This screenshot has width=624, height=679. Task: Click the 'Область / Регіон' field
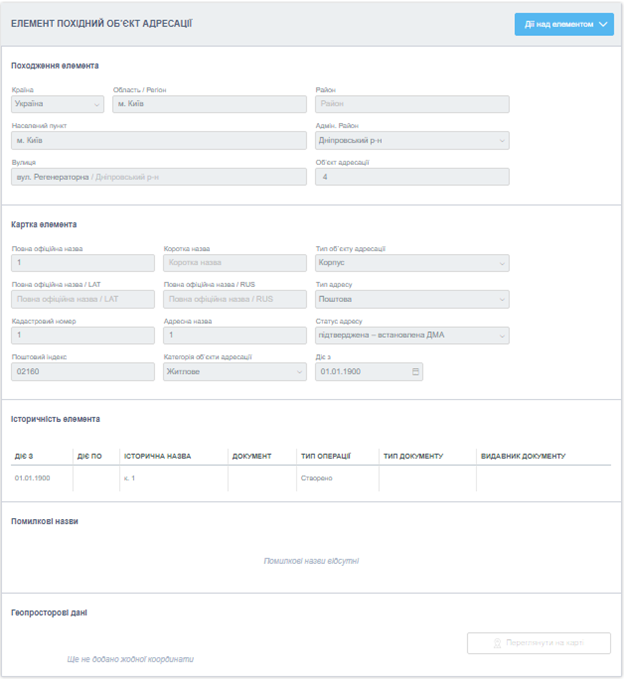pos(209,104)
